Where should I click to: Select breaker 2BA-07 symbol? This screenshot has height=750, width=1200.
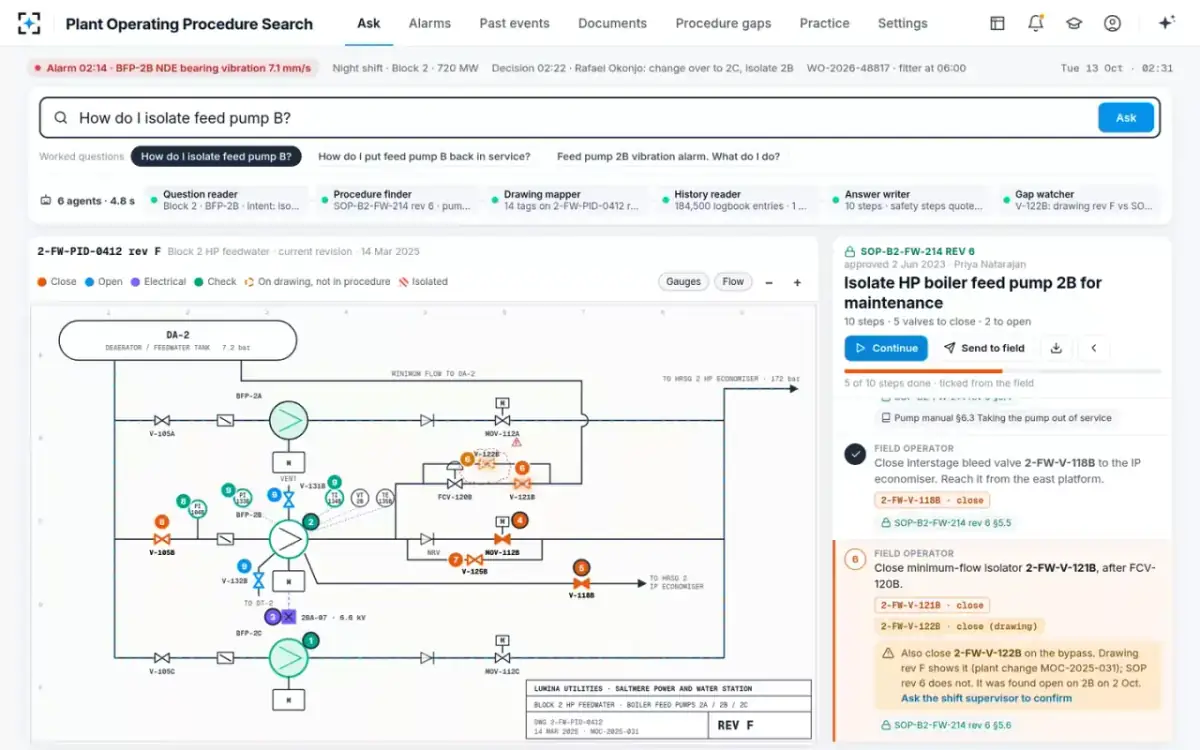pyautogui.click(x=288, y=617)
